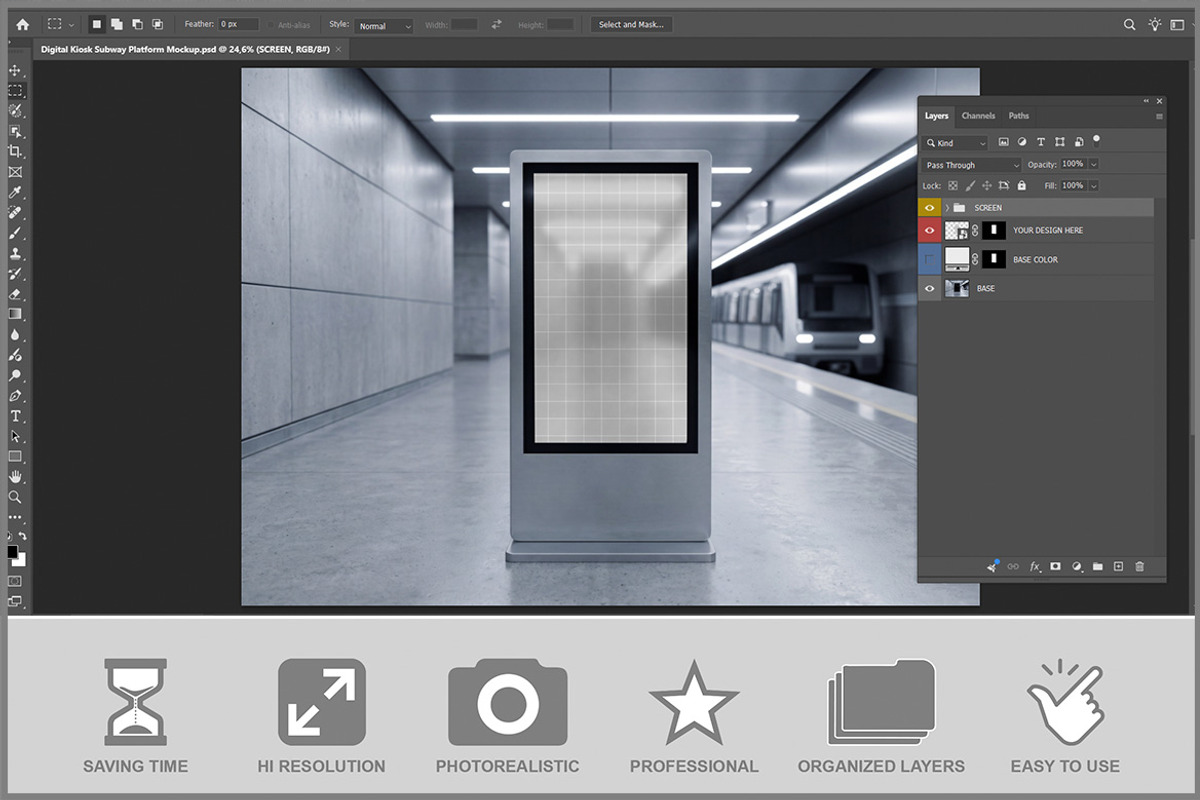Image resolution: width=1200 pixels, height=800 pixels.
Task: Select the Blur tool
Action: pyautogui.click(x=15, y=335)
